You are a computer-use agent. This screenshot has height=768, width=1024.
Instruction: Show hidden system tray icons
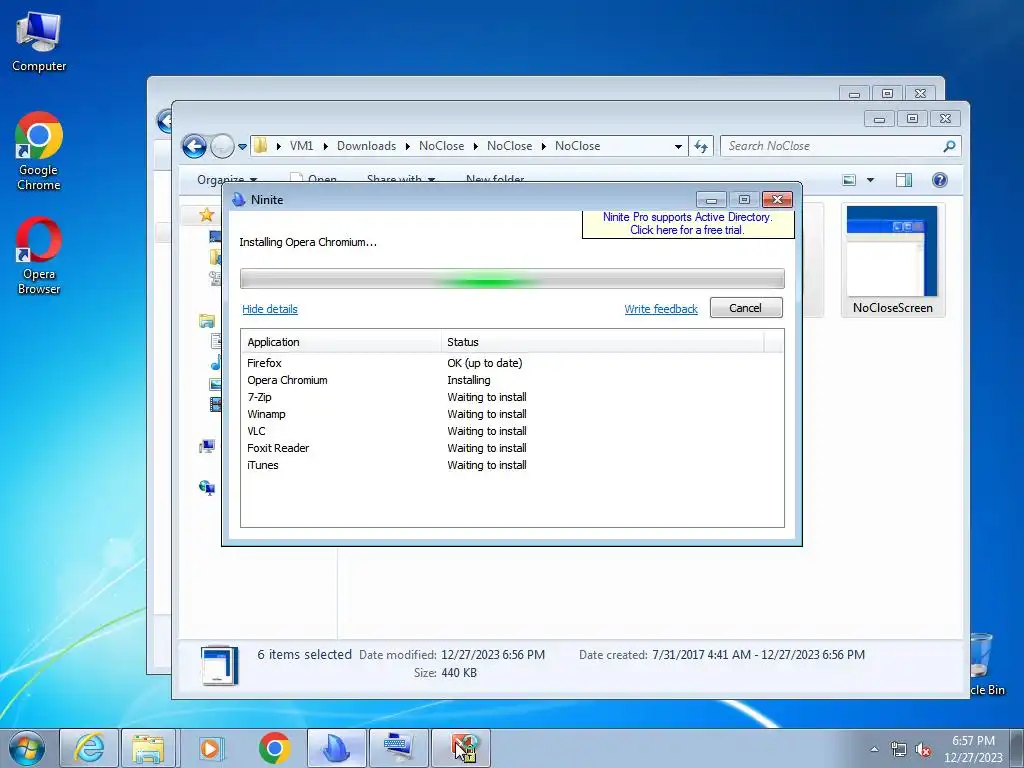[x=874, y=749]
